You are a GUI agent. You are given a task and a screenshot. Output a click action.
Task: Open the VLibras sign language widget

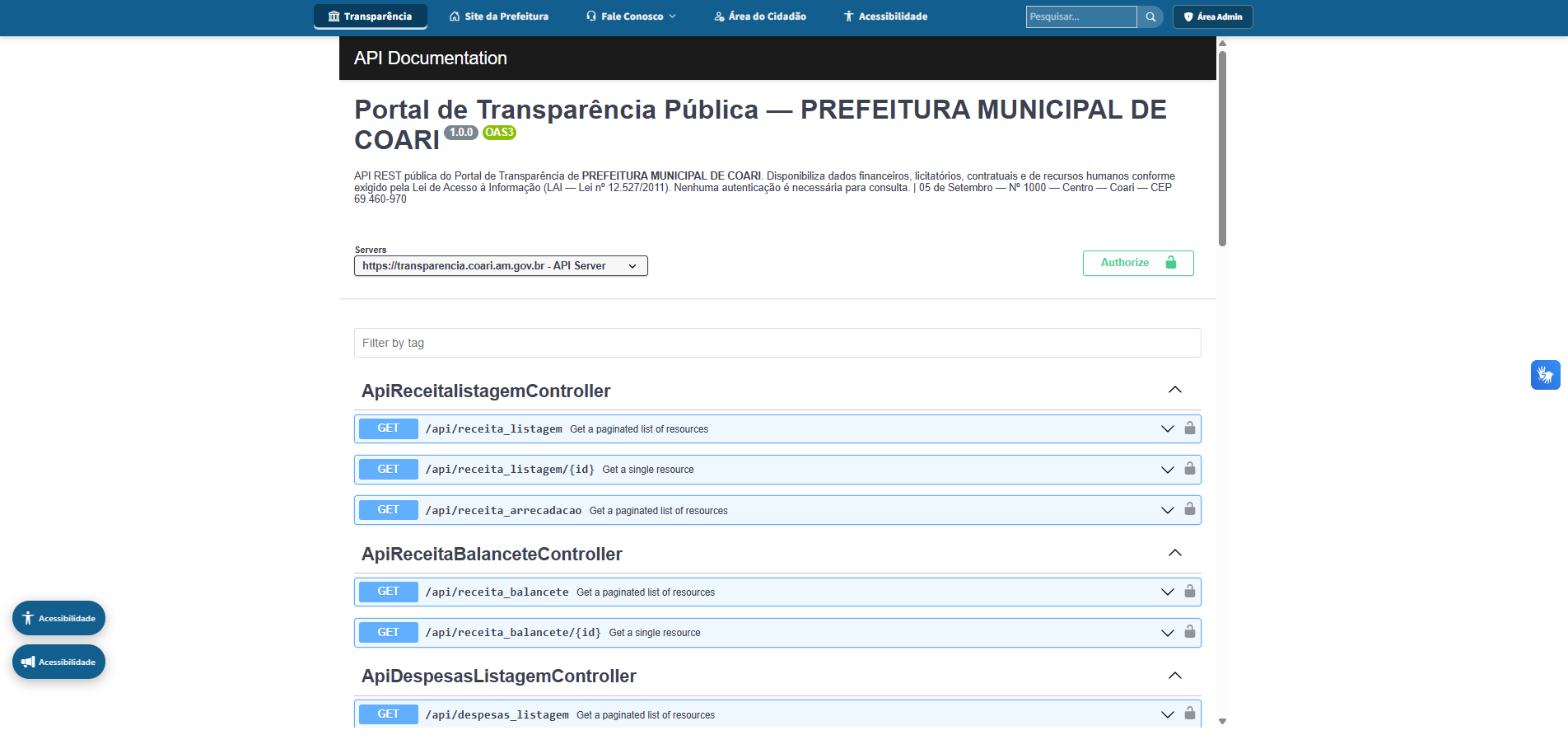point(1546,375)
